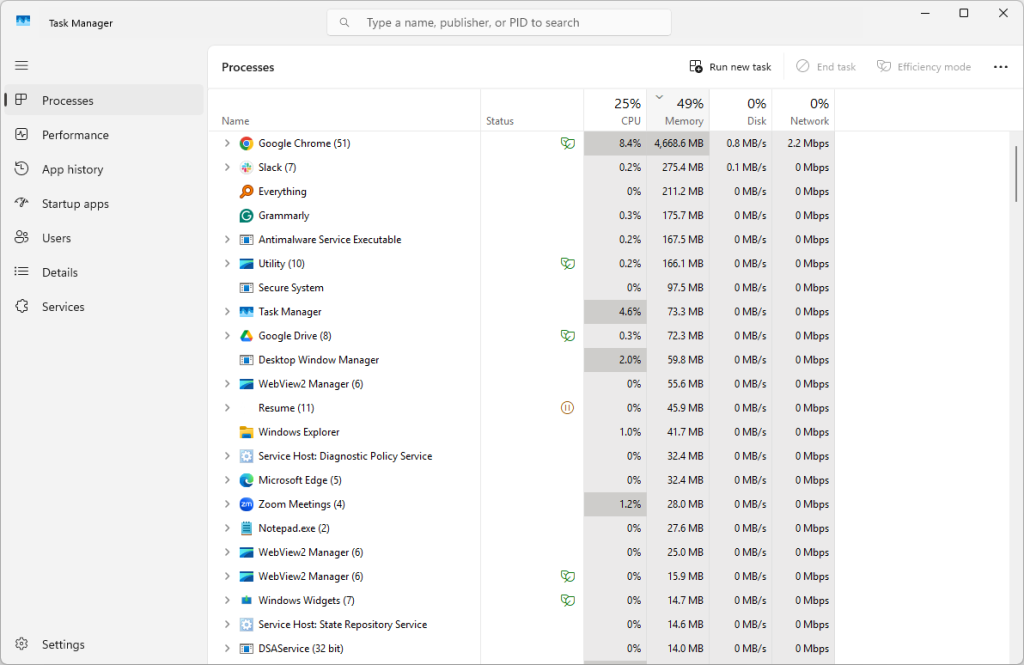The width and height of the screenshot is (1024, 665).
Task: Click the Google Chrome process icon
Action: coord(246,144)
